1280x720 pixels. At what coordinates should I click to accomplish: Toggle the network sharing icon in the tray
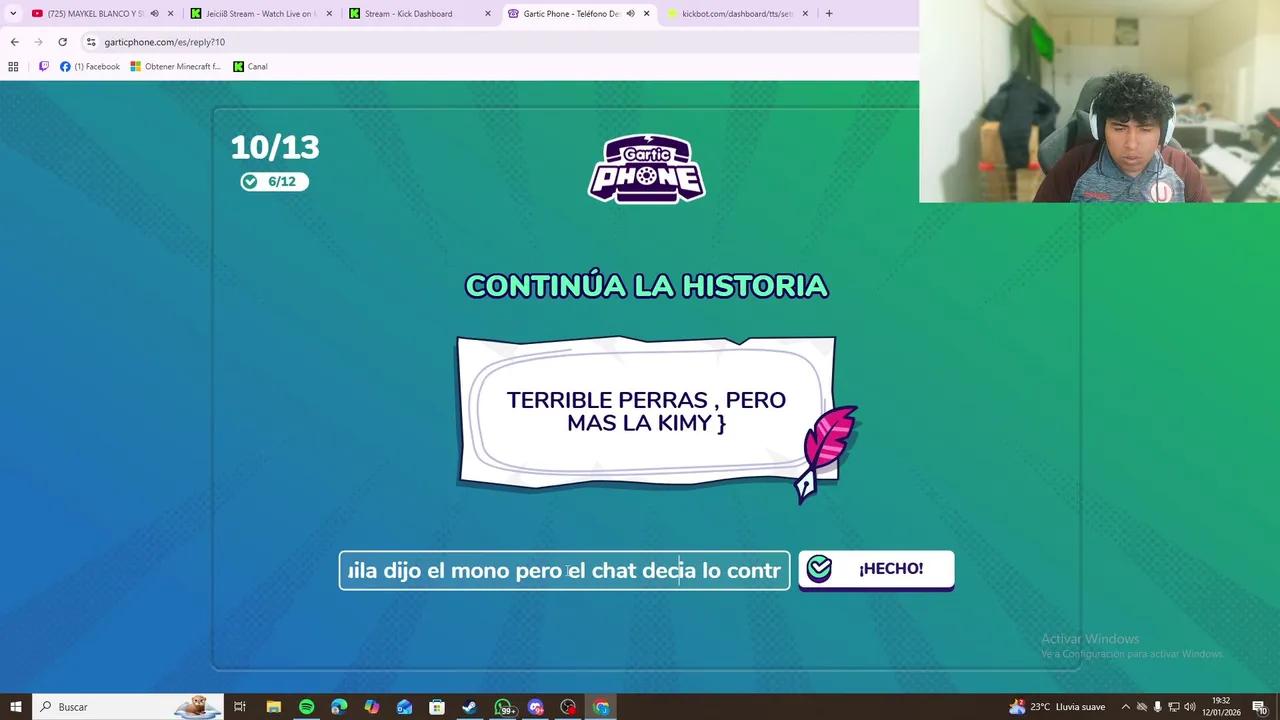(1173, 707)
